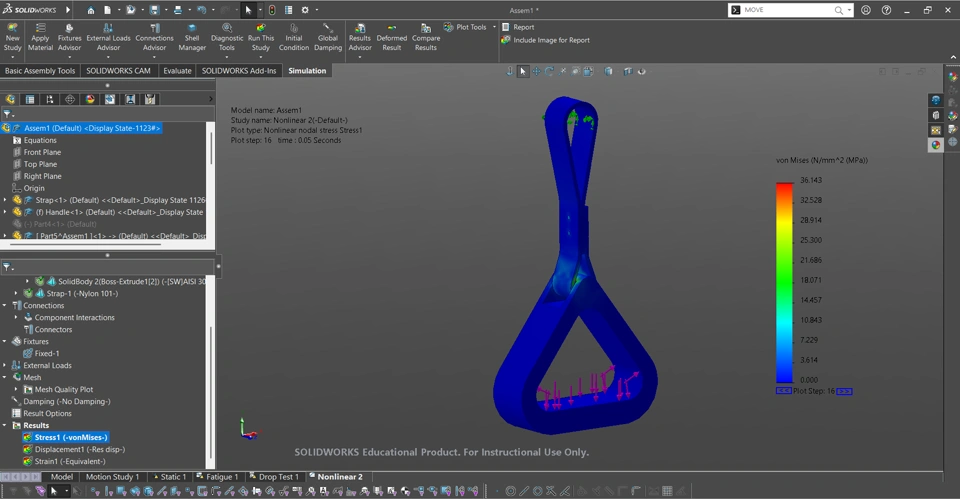Switch to the Motion Study 1 tab
This screenshot has height=499, width=960.
pyautogui.click(x=112, y=477)
